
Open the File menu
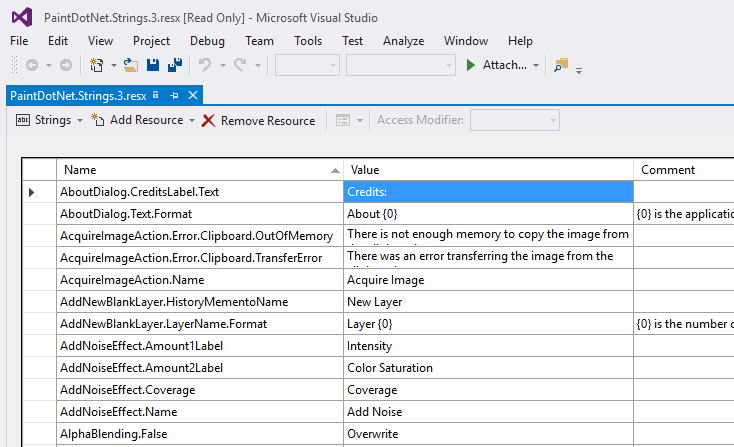point(19,41)
